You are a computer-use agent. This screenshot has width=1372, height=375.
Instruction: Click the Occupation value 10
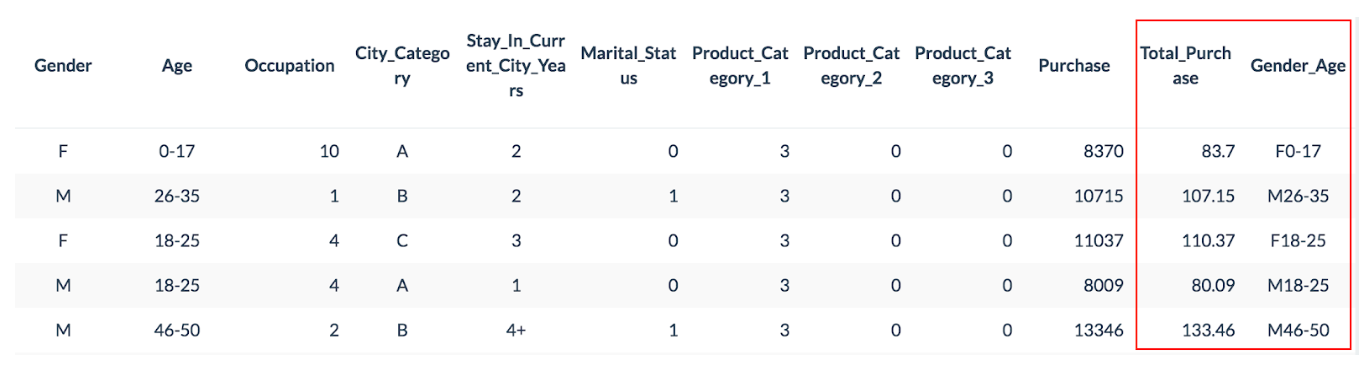click(x=328, y=152)
